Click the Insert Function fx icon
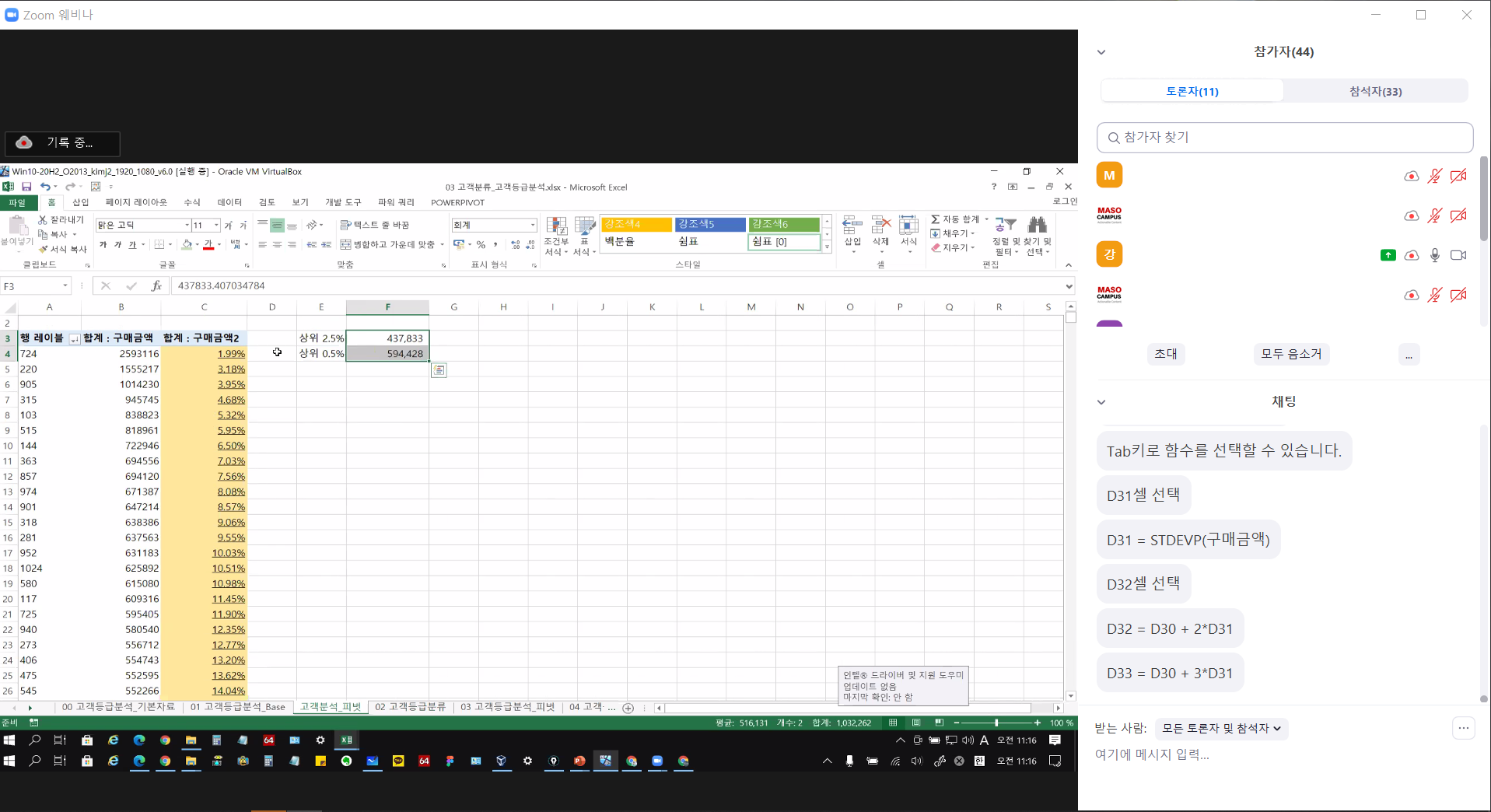The width and height of the screenshot is (1491, 812). [x=156, y=285]
